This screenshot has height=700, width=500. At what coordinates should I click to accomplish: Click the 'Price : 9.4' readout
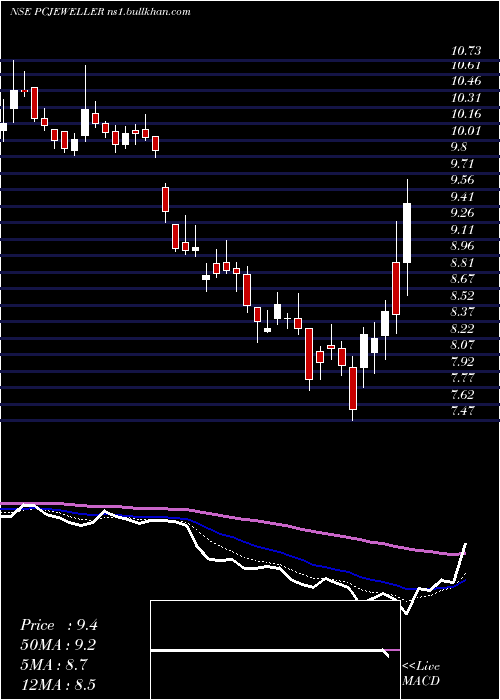[x=58, y=625]
